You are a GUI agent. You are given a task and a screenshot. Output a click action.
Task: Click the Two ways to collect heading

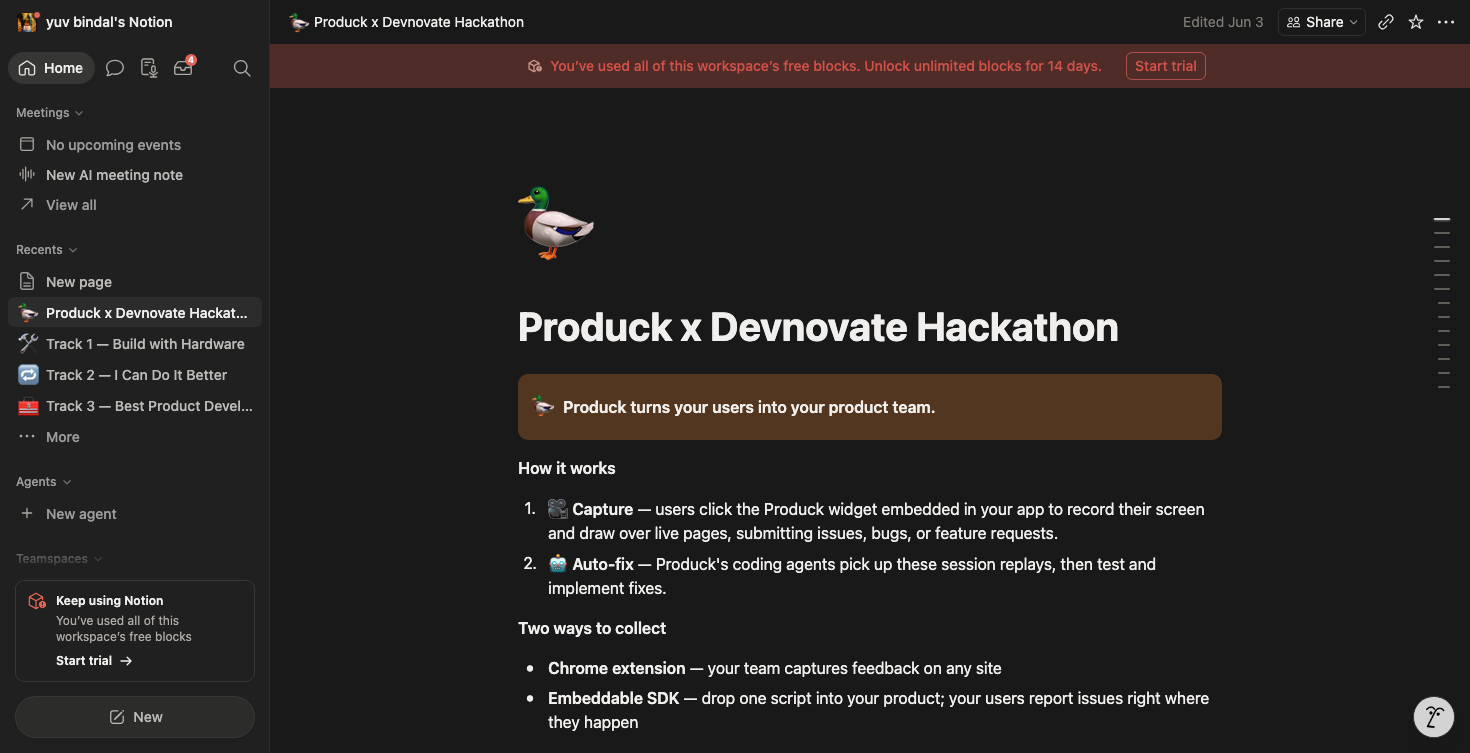pos(592,628)
